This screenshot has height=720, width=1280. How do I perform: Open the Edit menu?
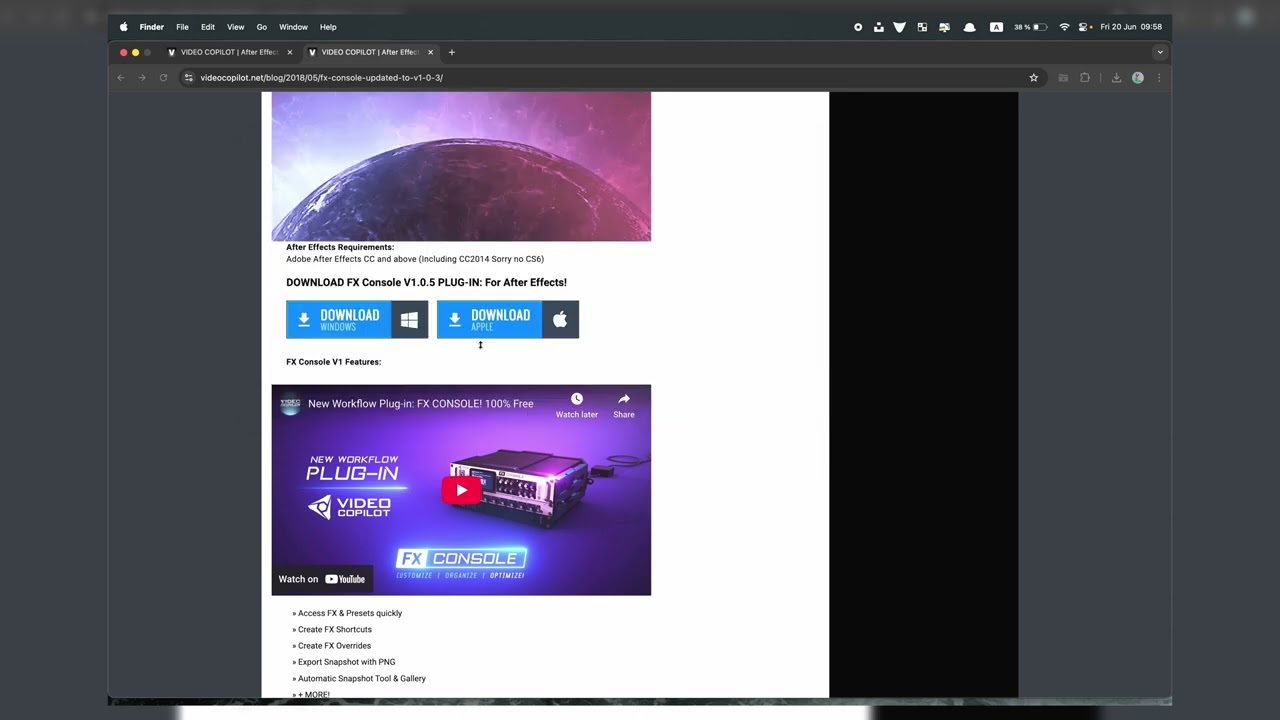208,27
